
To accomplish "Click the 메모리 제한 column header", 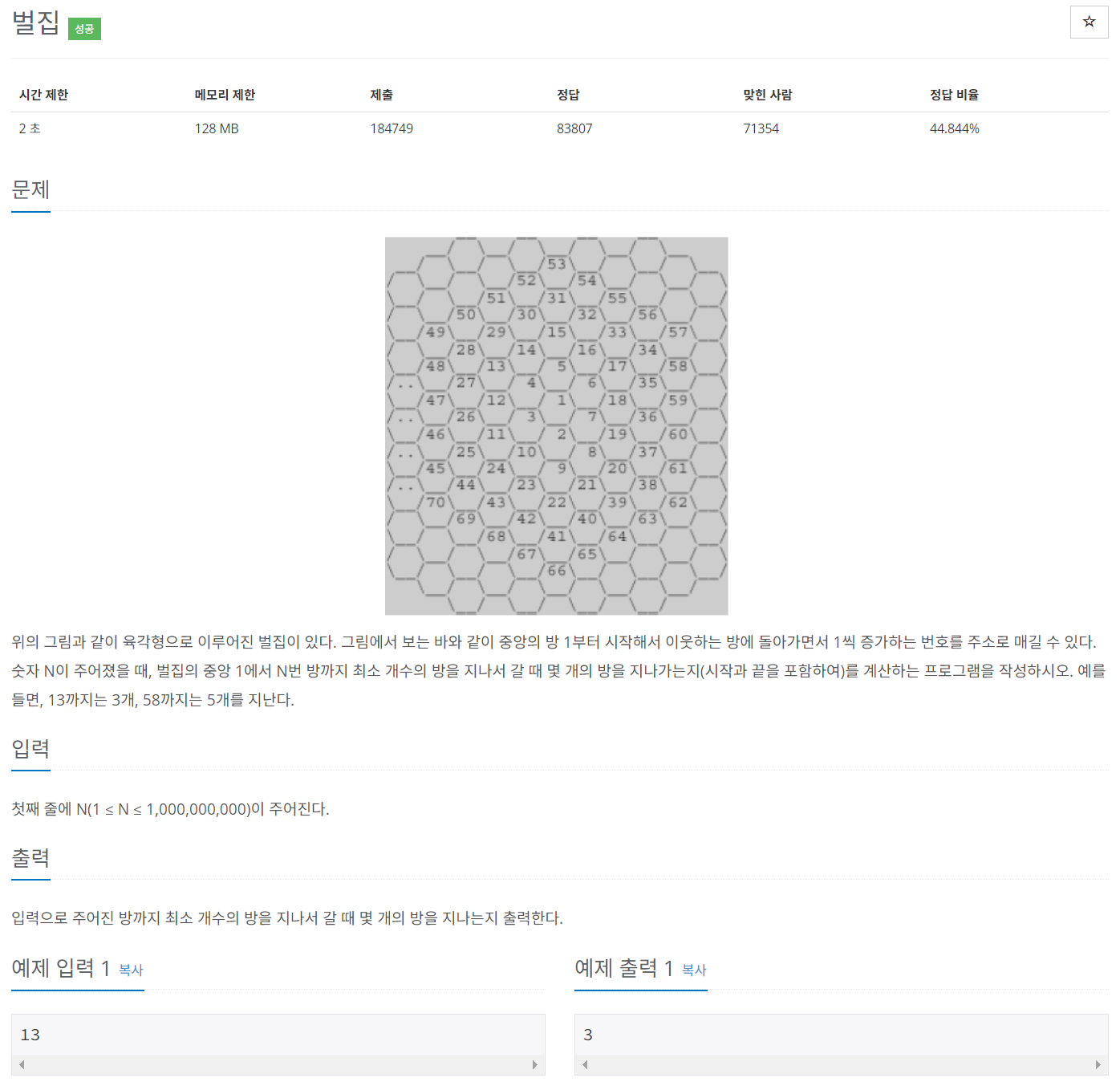I will click(x=225, y=95).
